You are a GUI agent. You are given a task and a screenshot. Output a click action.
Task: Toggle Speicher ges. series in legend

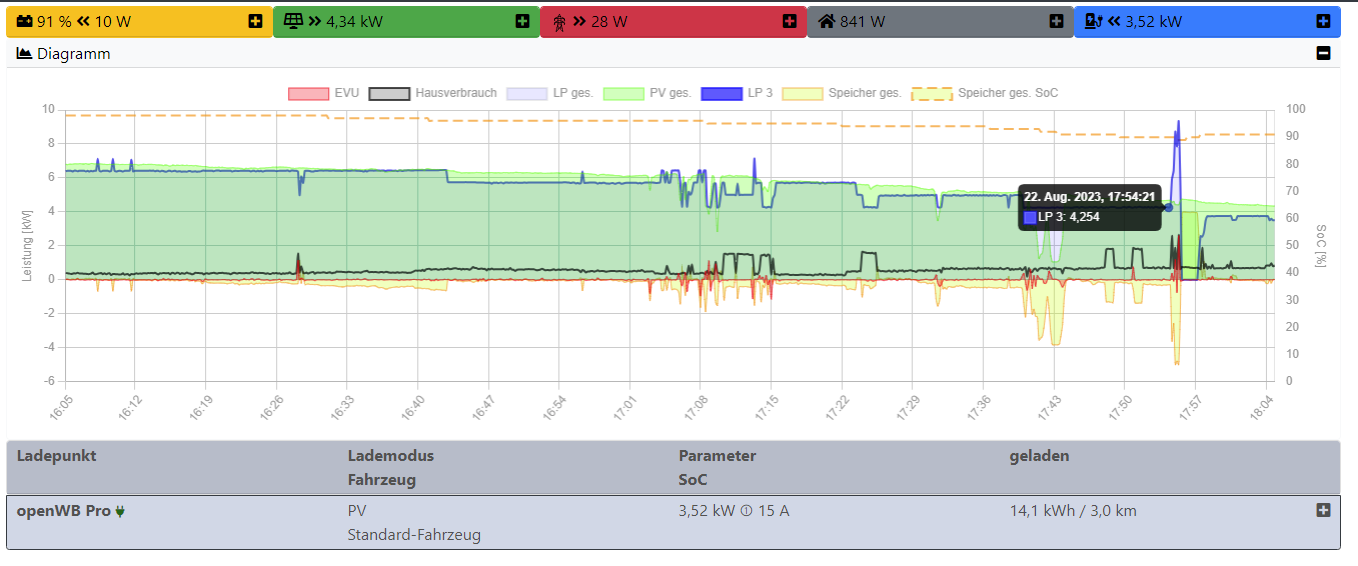[x=841, y=93]
